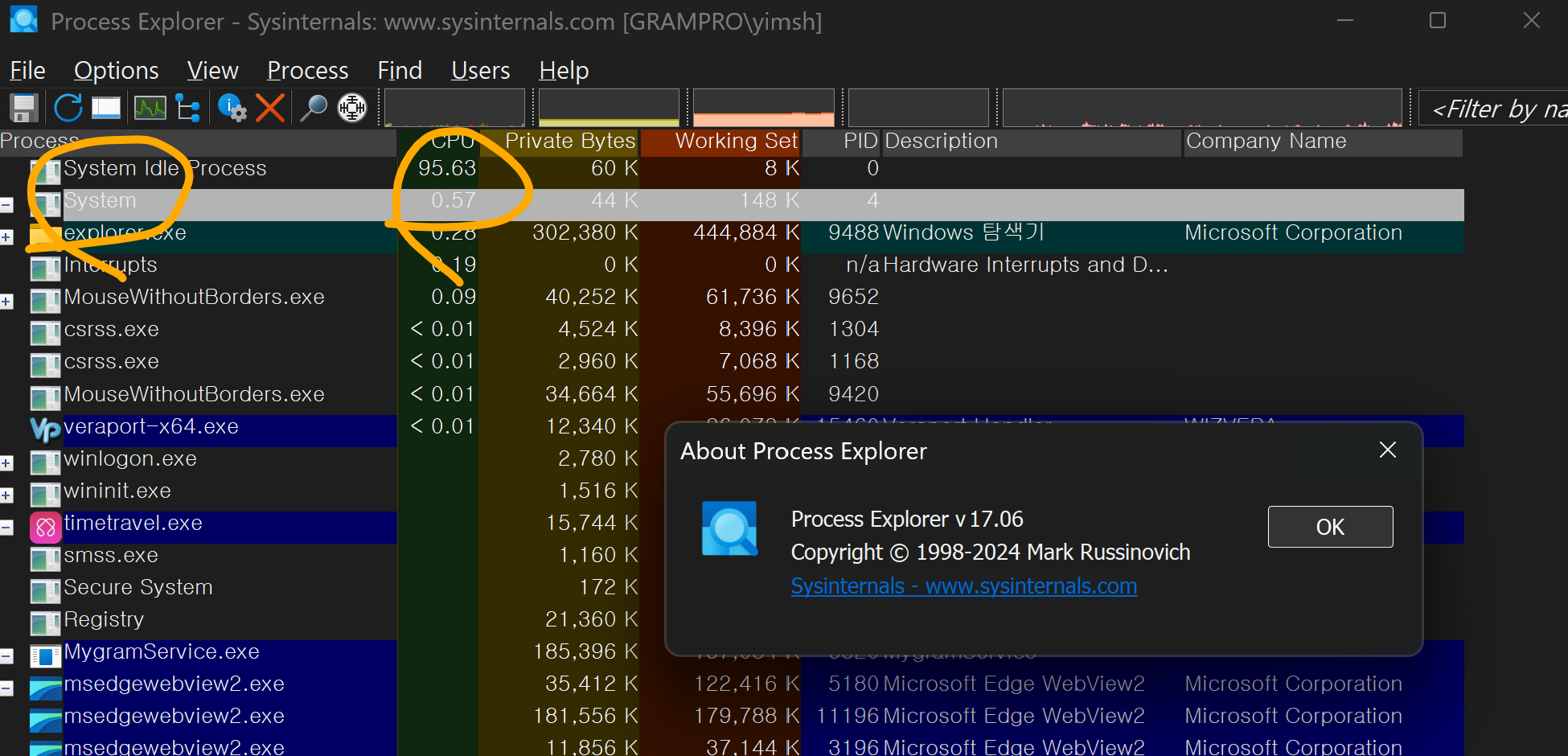Sort by the PID column header
The image size is (1568, 756).
(x=842, y=142)
